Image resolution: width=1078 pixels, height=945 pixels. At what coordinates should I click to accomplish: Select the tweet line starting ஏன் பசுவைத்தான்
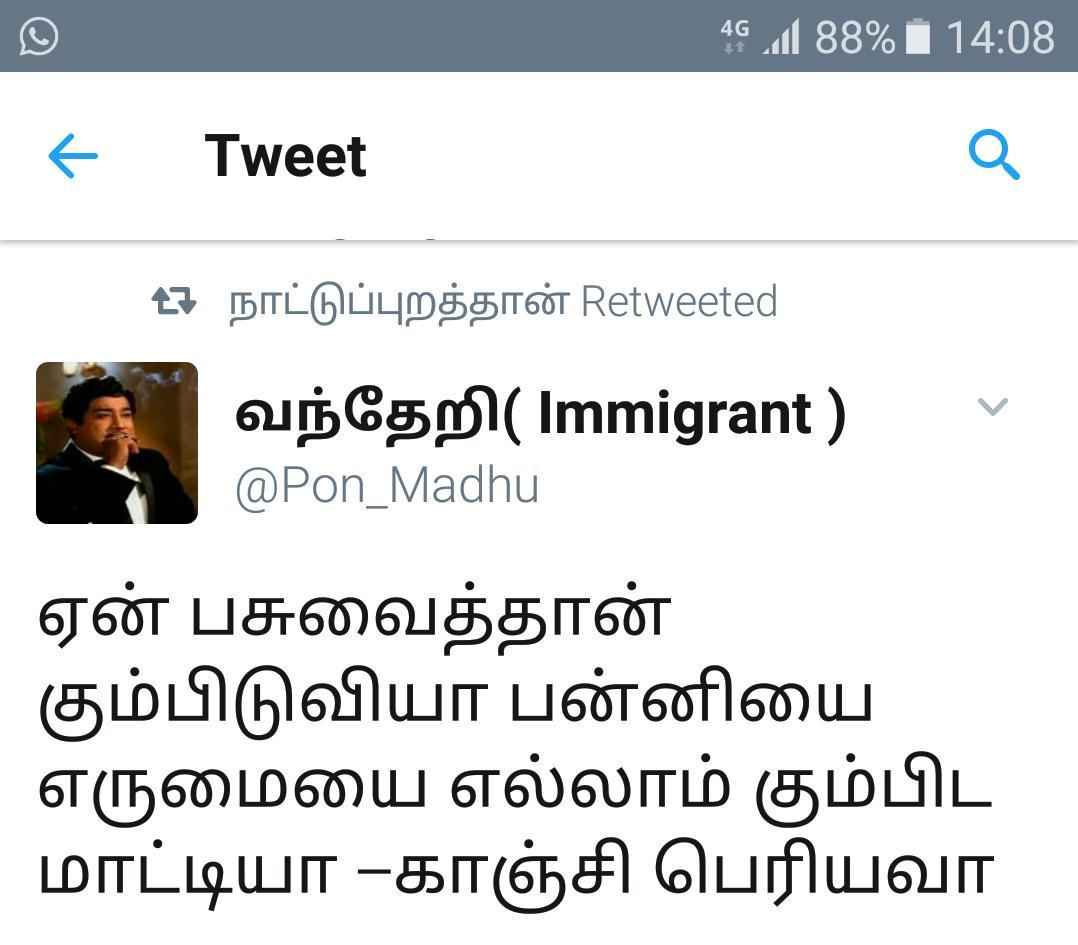click(x=355, y=616)
